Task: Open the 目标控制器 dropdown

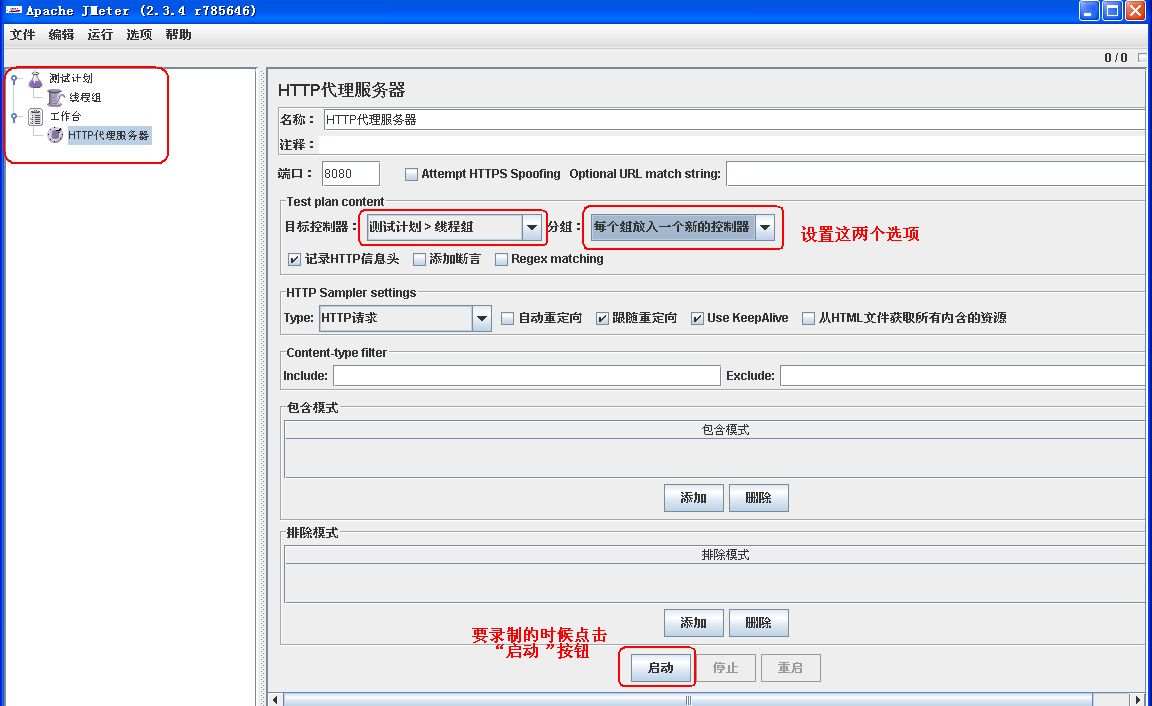Action: tap(532, 227)
